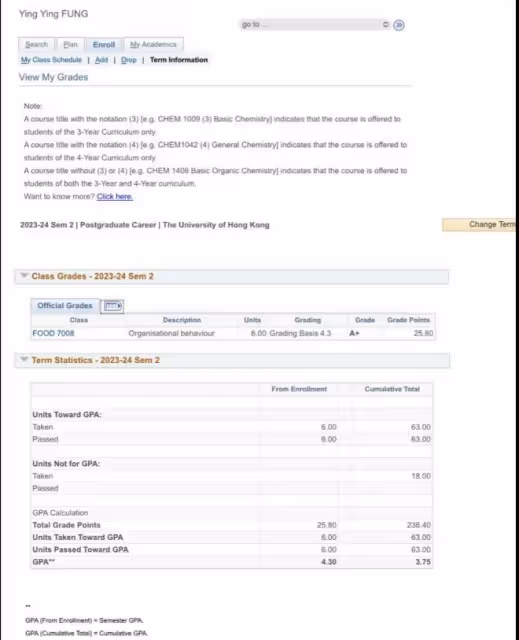The image size is (519, 640).
Task: Click the Change Term button
Action: point(479,224)
